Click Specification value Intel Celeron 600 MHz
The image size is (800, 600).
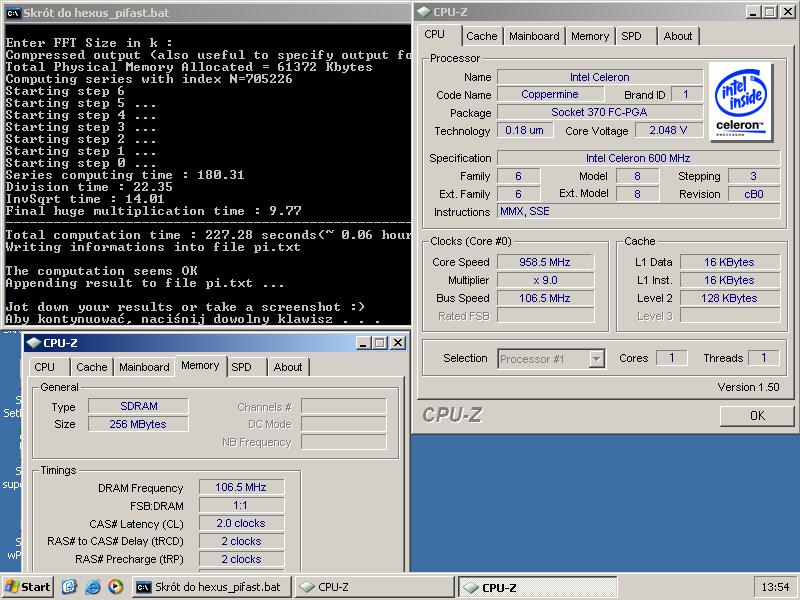(638, 158)
